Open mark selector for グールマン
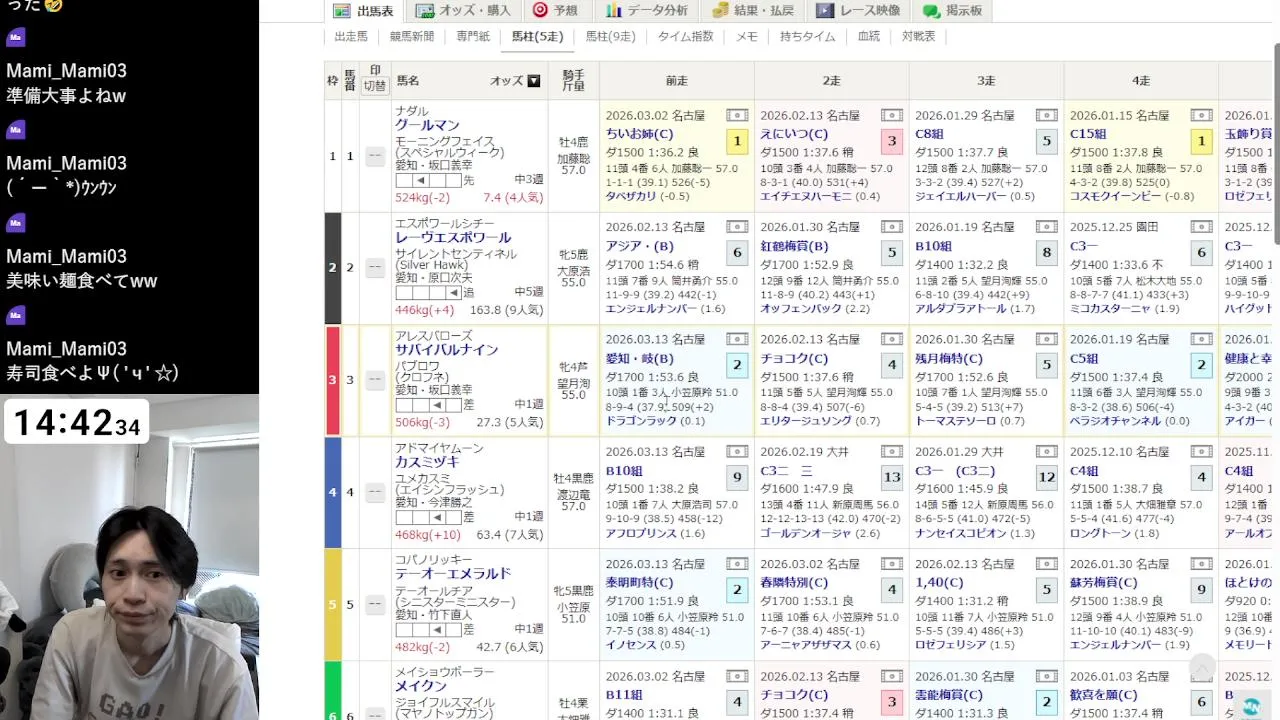This screenshot has height=720, width=1280. point(375,156)
